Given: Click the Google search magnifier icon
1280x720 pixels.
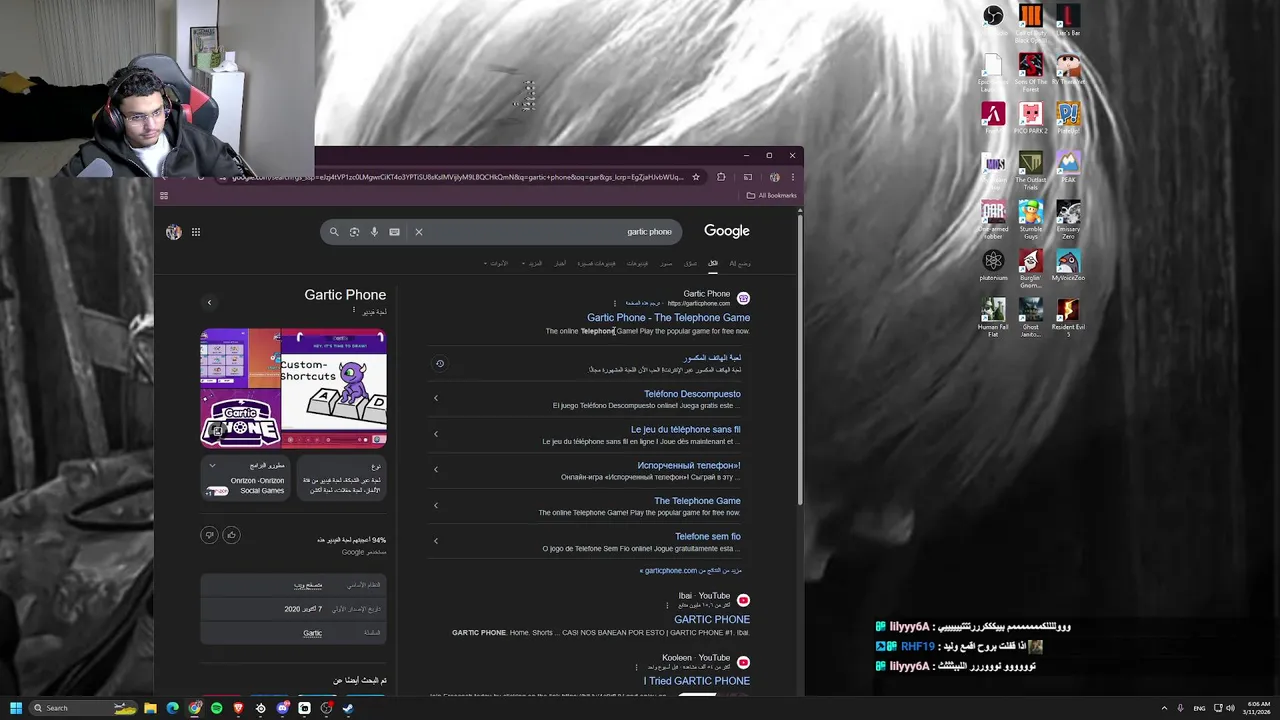Looking at the screenshot, I should pos(334,232).
